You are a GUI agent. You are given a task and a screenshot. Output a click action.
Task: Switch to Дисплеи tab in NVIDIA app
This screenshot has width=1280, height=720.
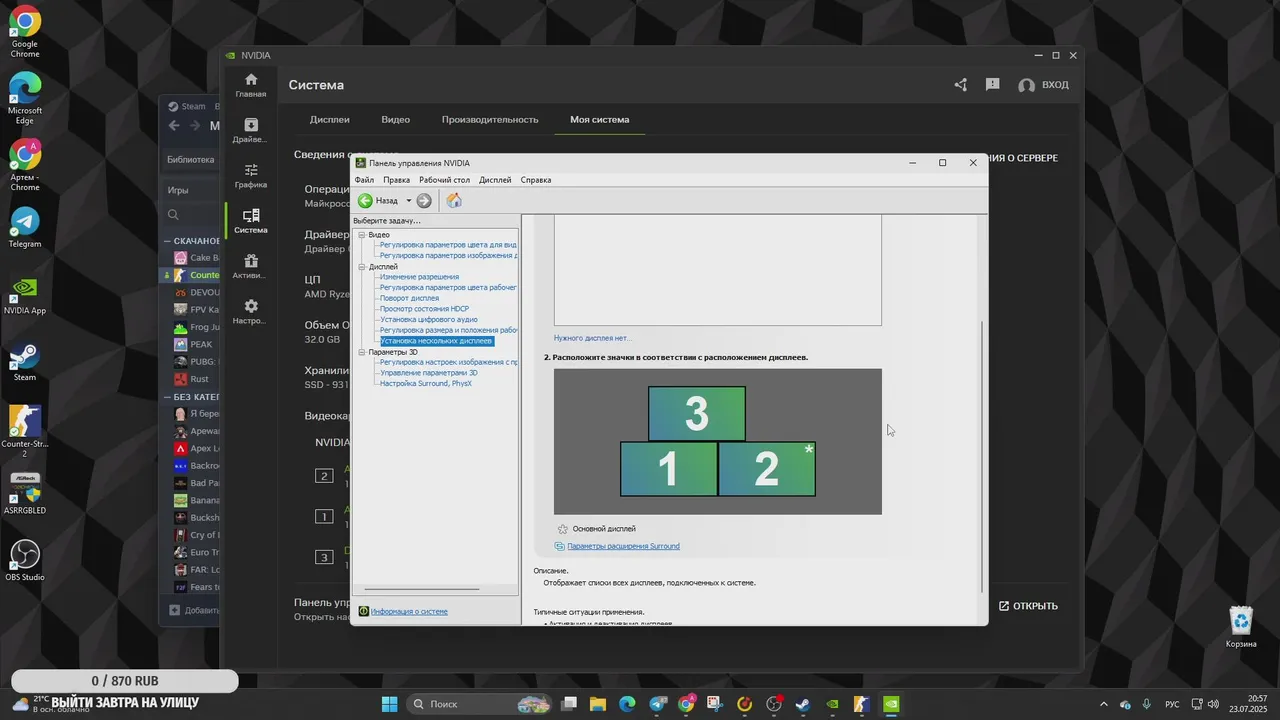(x=330, y=119)
